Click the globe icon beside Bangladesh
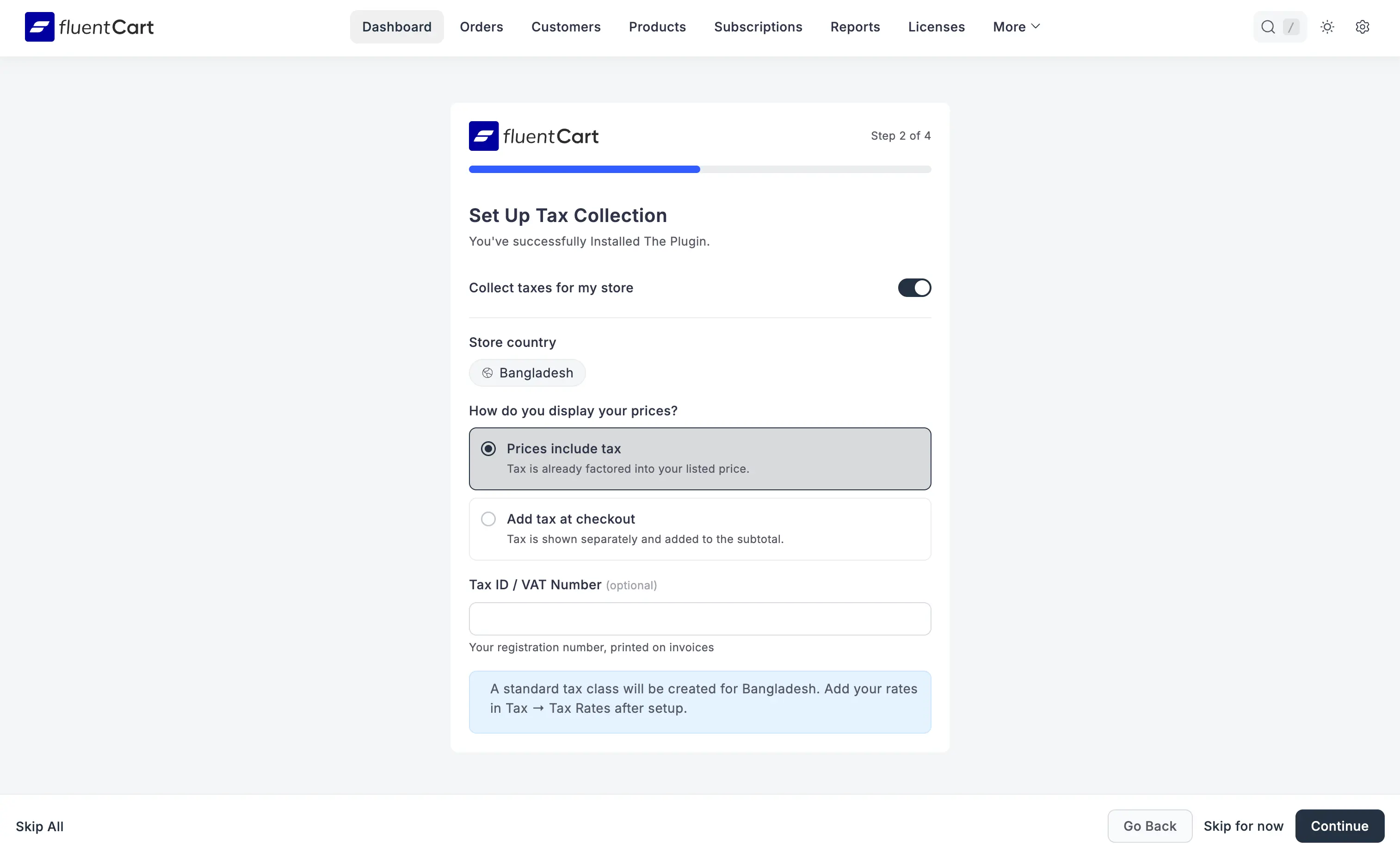This screenshot has height=852, width=1400. [x=487, y=373]
